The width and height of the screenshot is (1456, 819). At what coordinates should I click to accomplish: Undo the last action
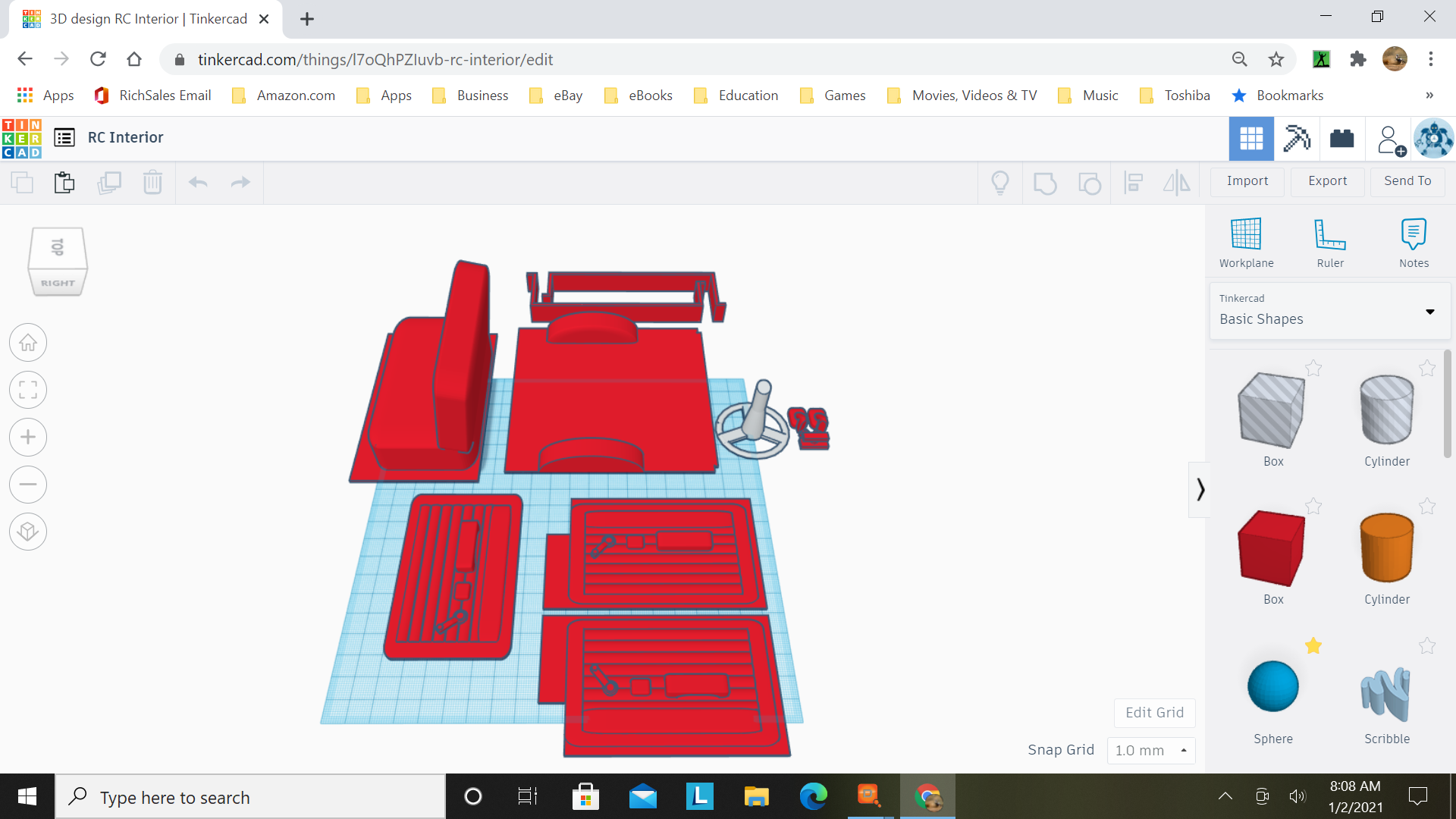coord(197,182)
